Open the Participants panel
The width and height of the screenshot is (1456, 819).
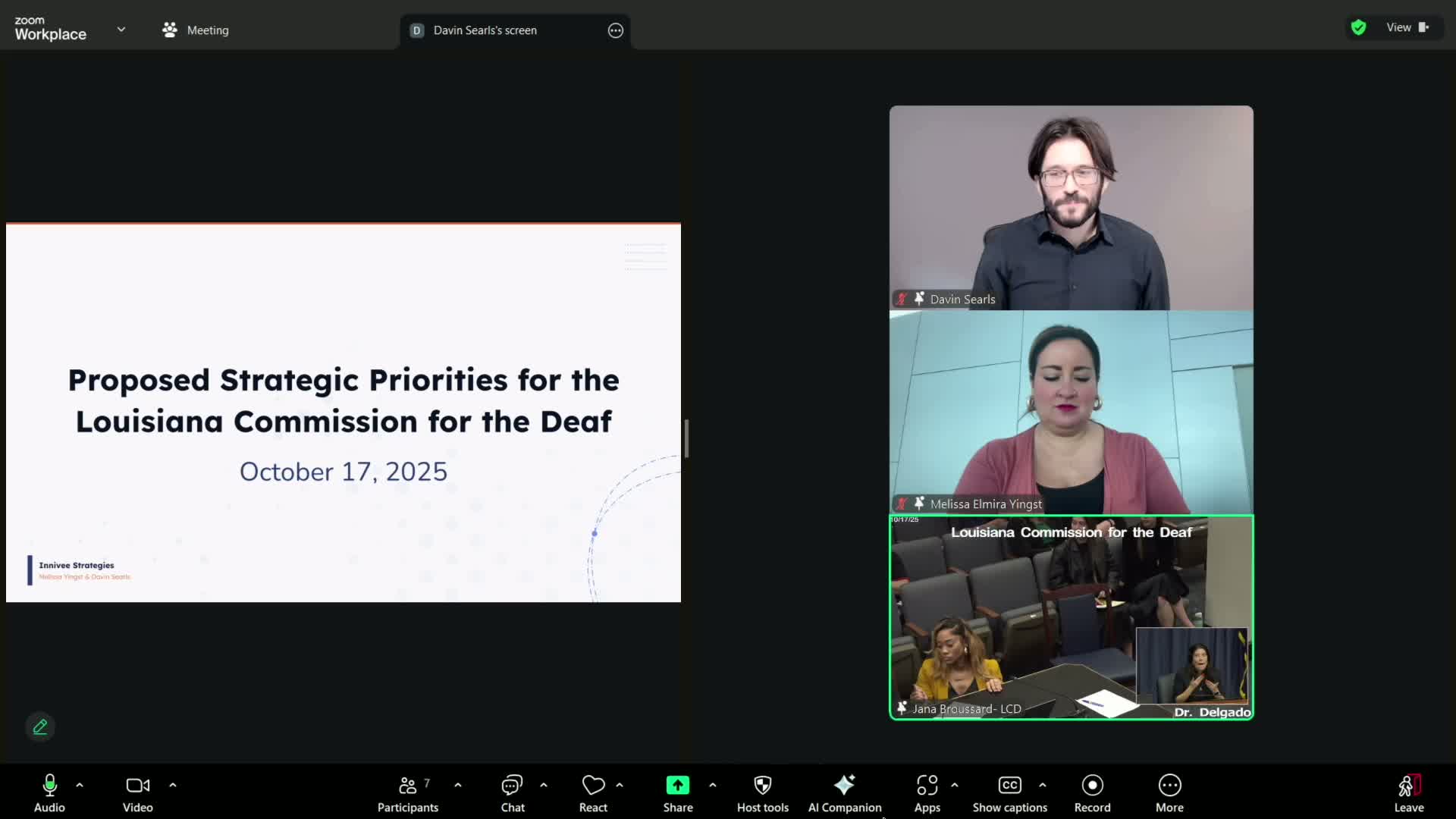tap(408, 793)
